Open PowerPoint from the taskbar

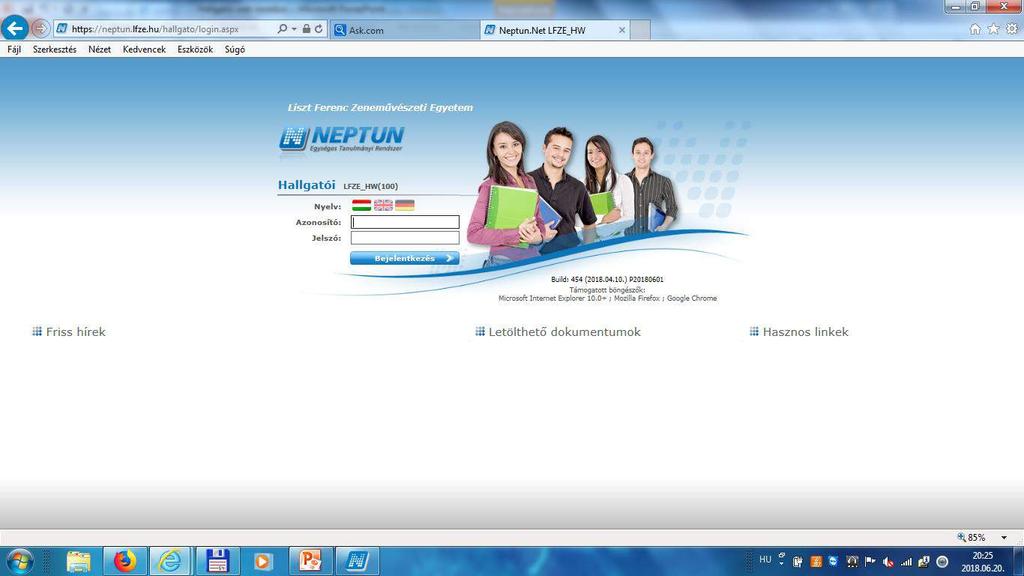[x=310, y=562]
